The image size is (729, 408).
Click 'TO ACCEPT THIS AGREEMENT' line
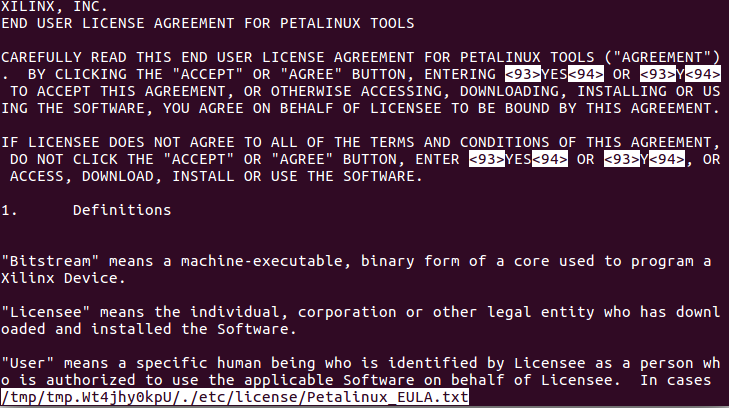pyautogui.click(x=365, y=91)
